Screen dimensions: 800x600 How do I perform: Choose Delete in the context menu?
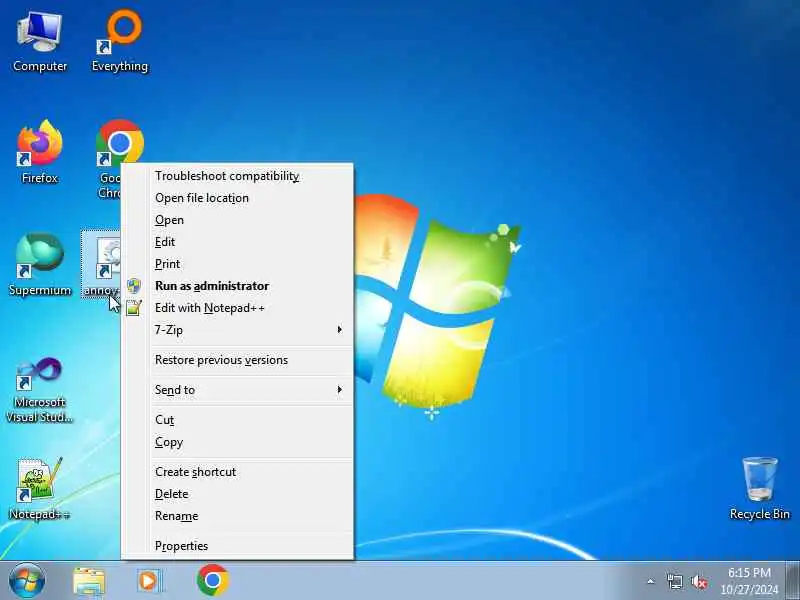coord(237,494)
